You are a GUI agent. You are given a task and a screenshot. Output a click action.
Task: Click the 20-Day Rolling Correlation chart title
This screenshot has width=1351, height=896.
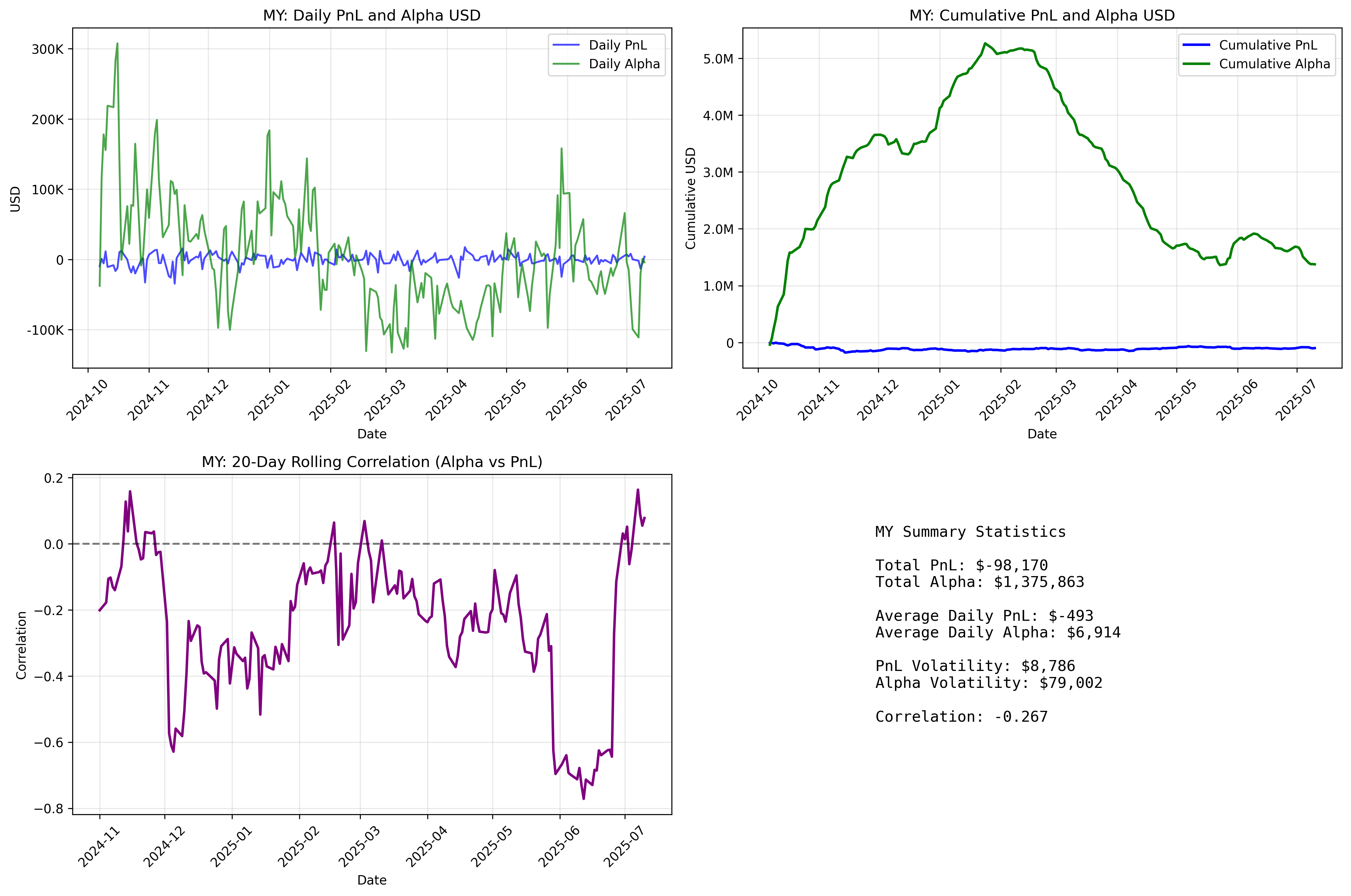point(371,462)
